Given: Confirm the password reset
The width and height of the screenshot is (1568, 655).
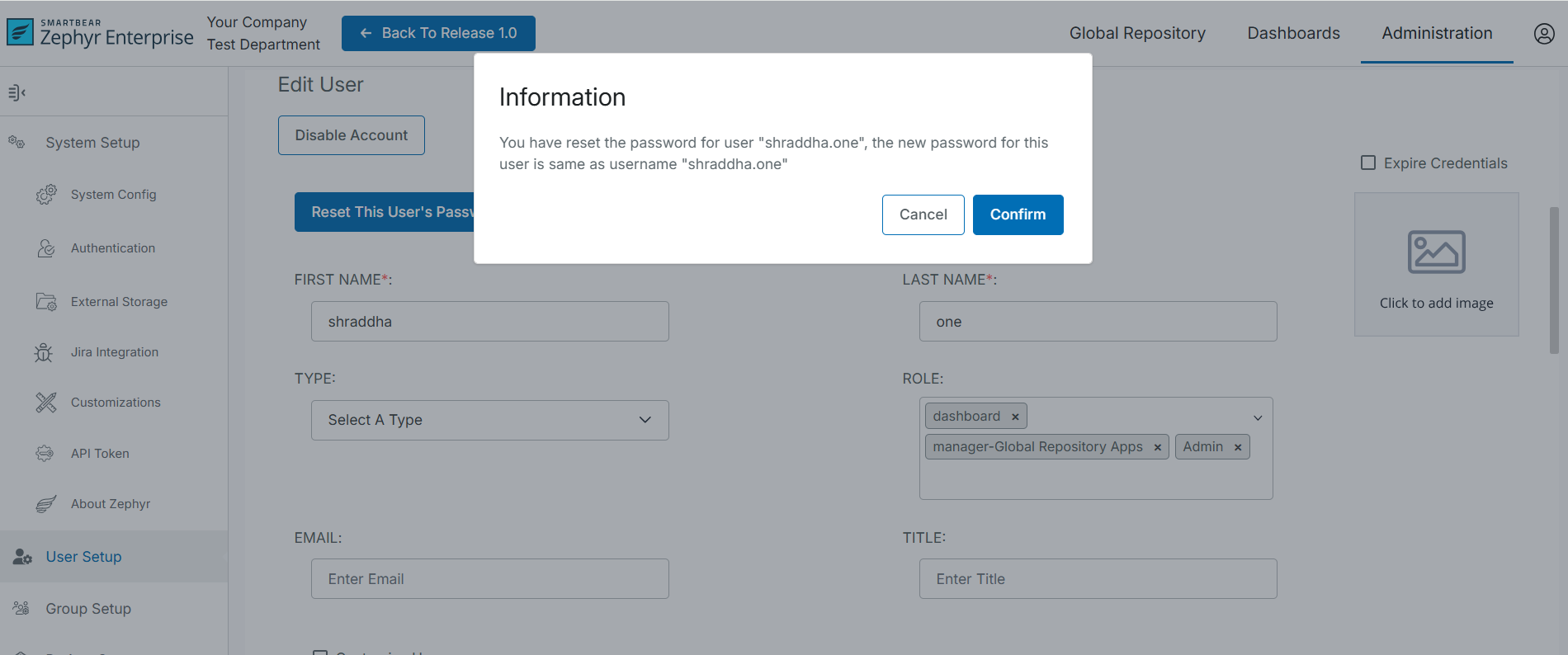Looking at the screenshot, I should 1018,214.
